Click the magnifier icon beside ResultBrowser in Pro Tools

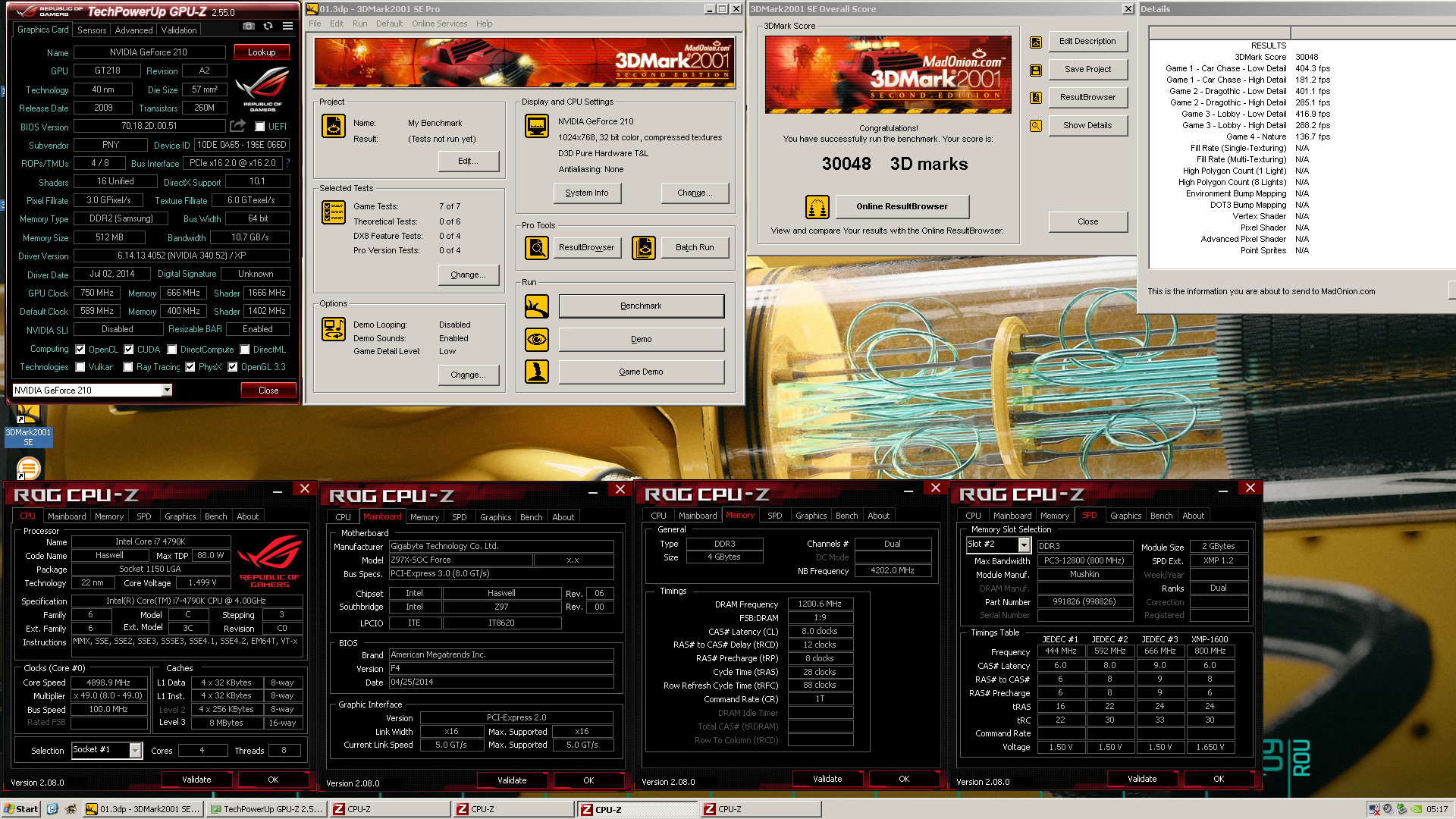[537, 247]
